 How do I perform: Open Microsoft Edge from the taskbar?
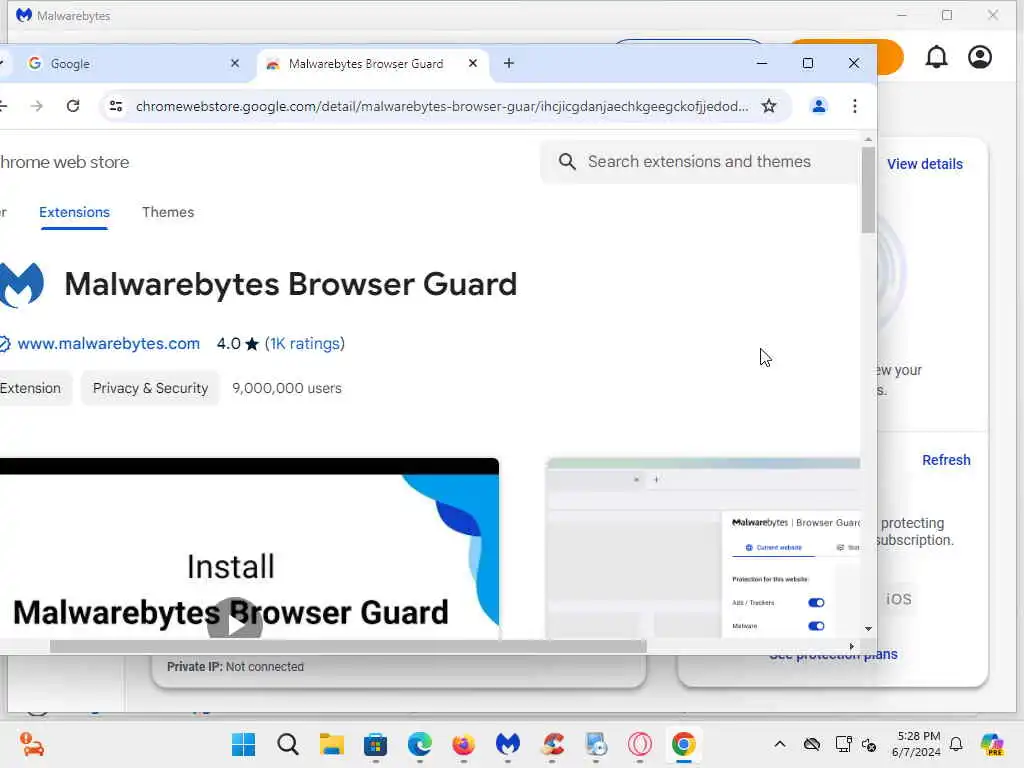[x=419, y=744]
